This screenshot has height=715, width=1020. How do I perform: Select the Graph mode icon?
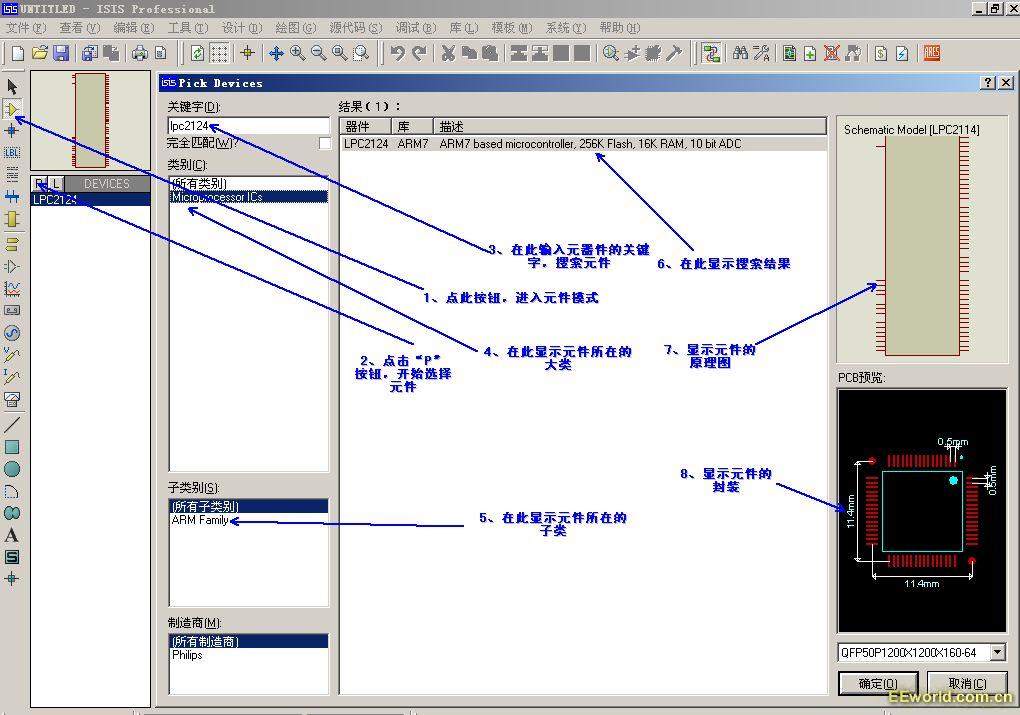[x=12, y=288]
